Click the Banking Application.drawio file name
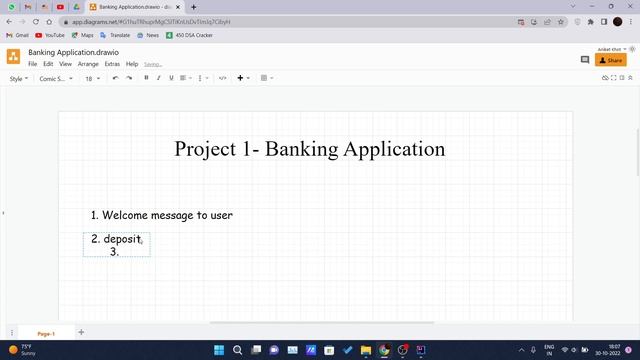This screenshot has height=360, width=640. 73,52
